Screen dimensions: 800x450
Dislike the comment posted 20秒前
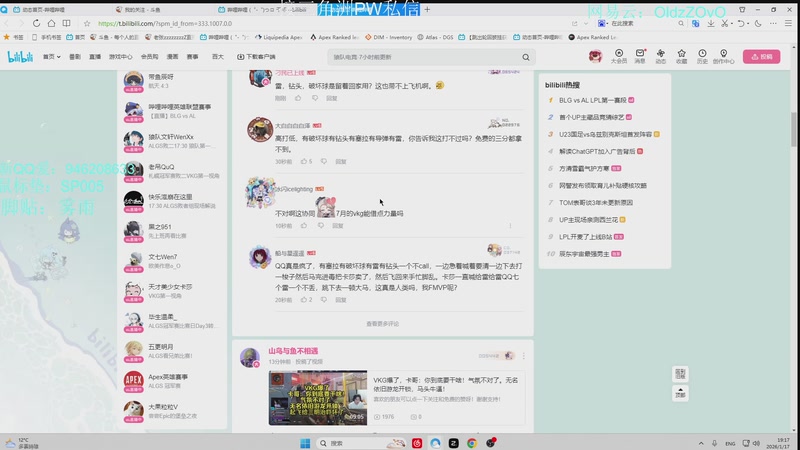point(323,300)
